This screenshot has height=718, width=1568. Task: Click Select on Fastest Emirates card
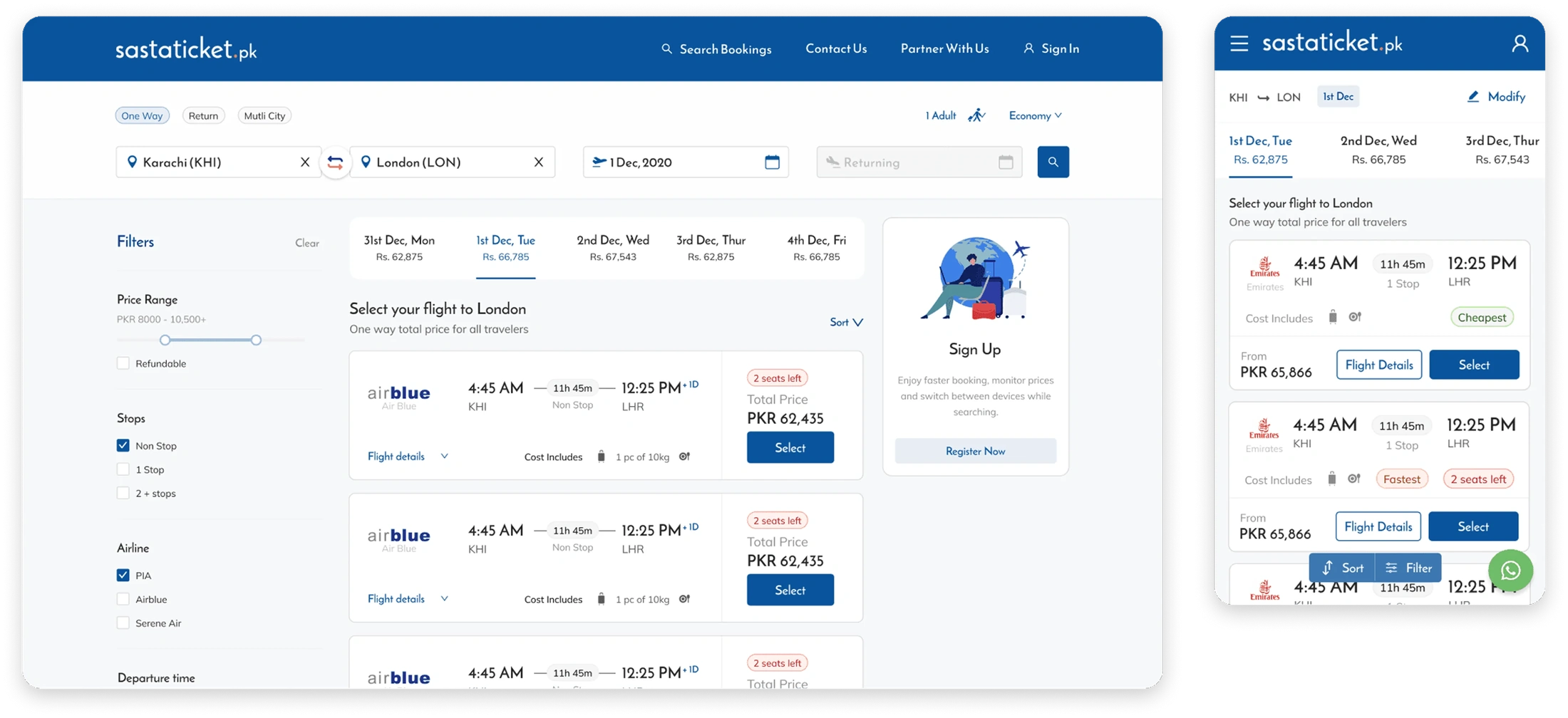1472,526
